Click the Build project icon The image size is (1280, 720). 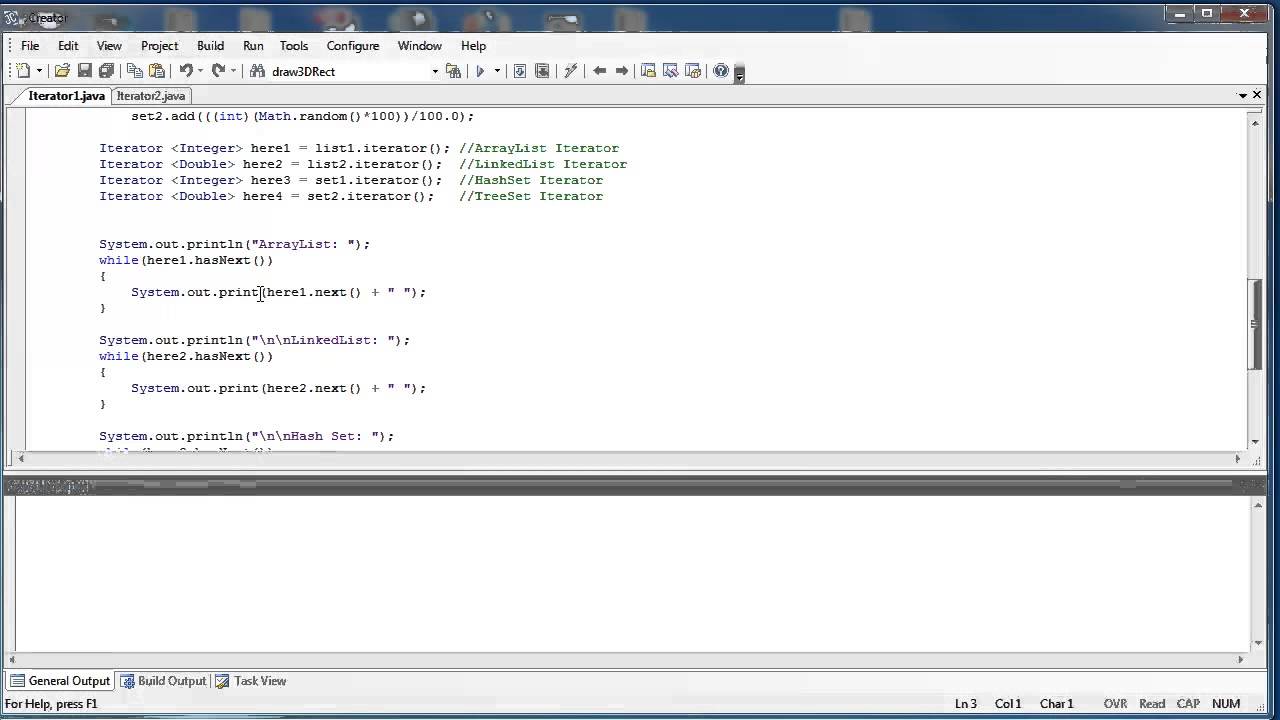tap(542, 71)
